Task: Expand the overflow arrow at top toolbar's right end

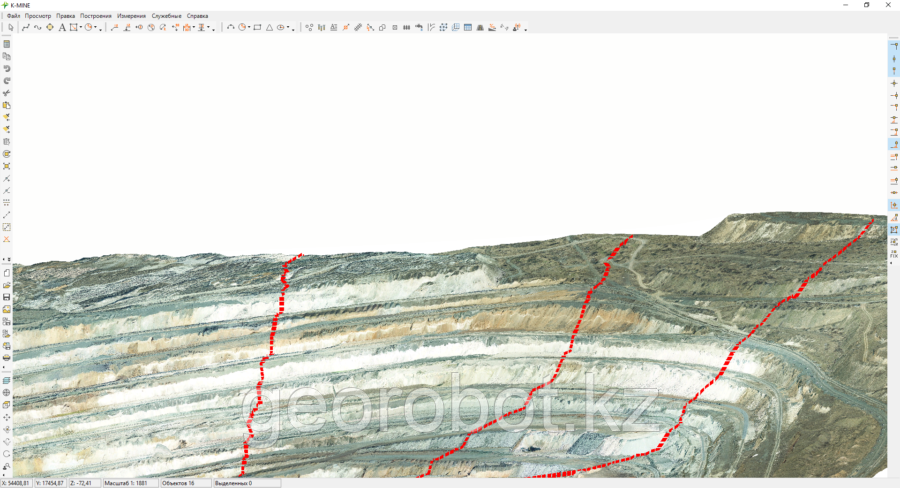Action: tap(526, 29)
